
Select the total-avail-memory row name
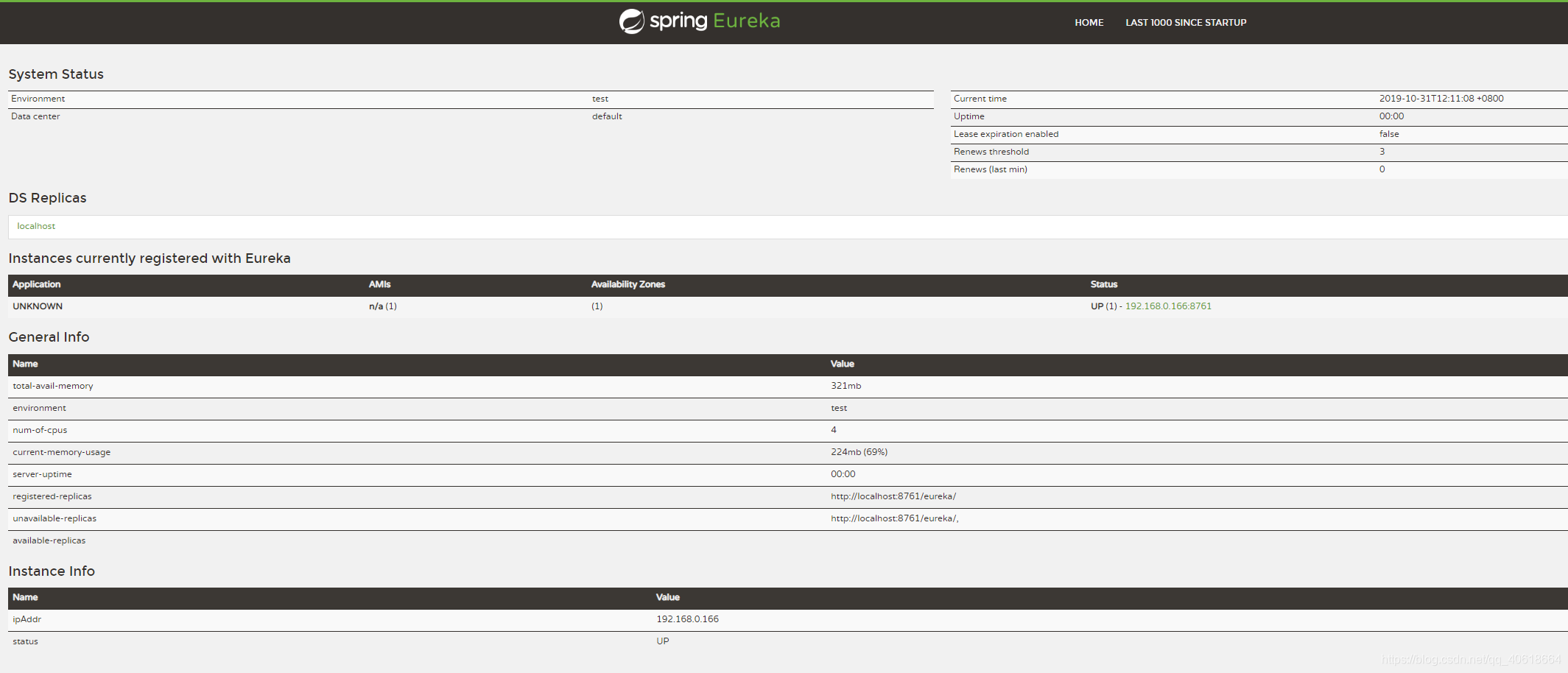pos(53,386)
